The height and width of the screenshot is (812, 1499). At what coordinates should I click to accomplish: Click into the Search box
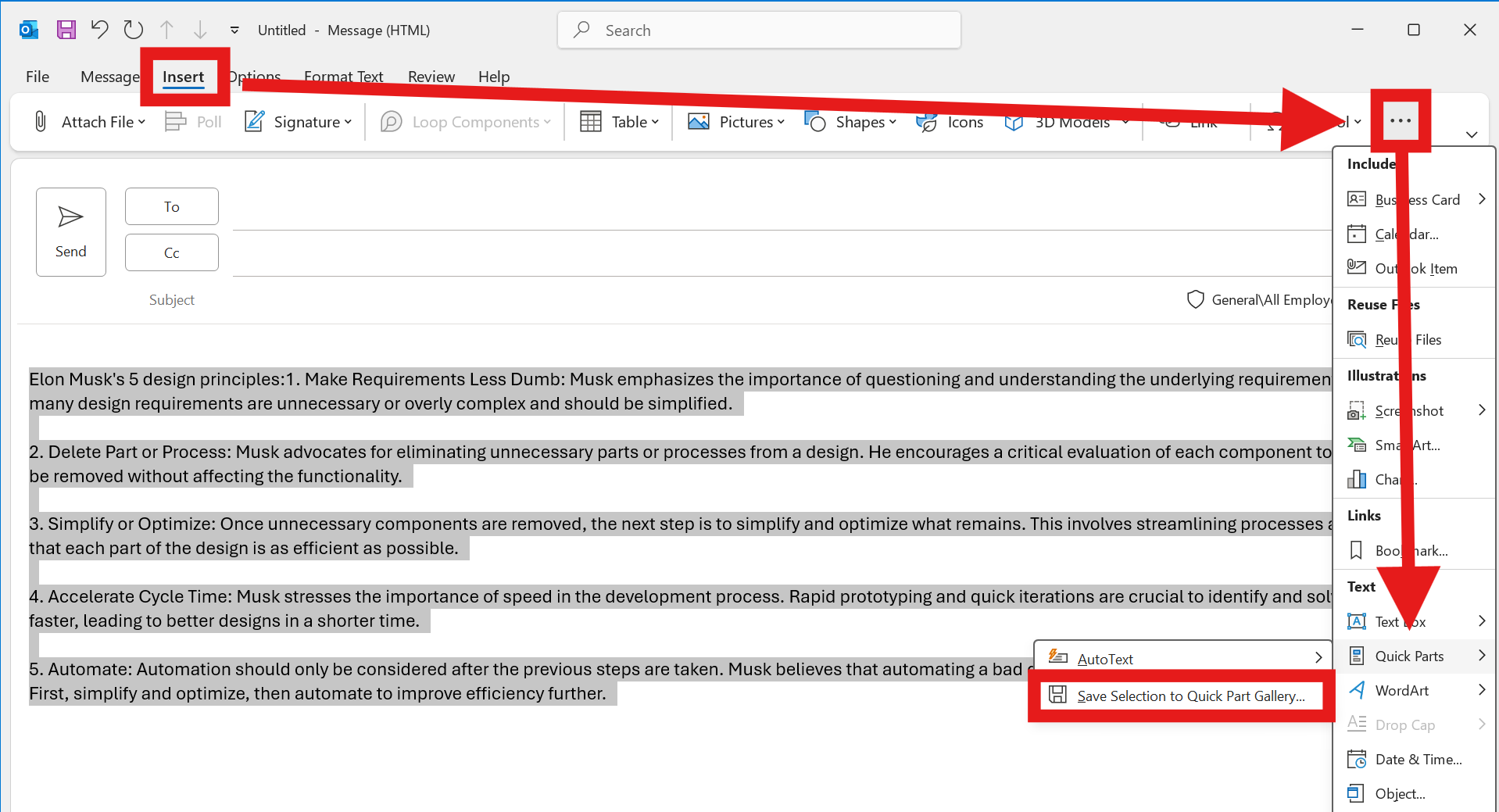click(759, 30)
